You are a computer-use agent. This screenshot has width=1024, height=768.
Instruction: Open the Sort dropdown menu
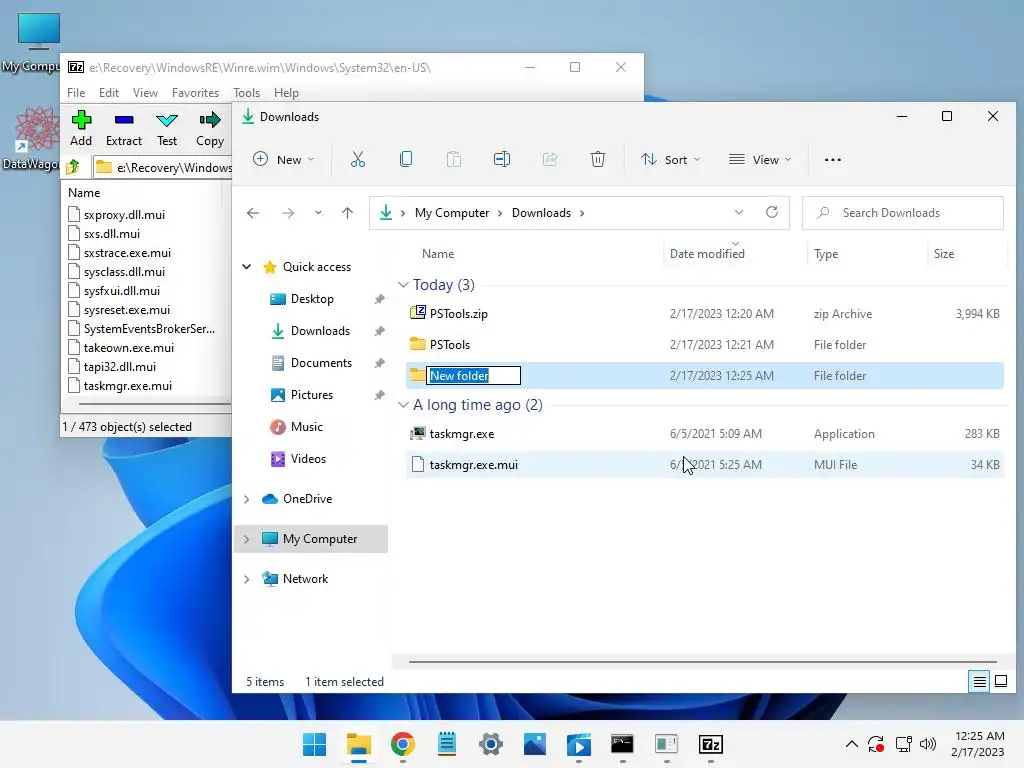(x=671, y=159)
